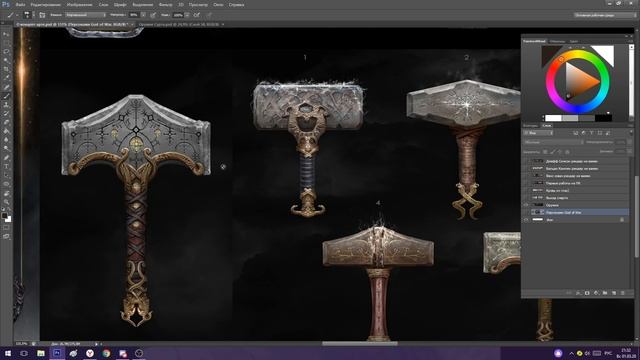Add a layer mask from Layers panel bottom
The width and height of the screenshot is (640, 360).
click(587, 293)
